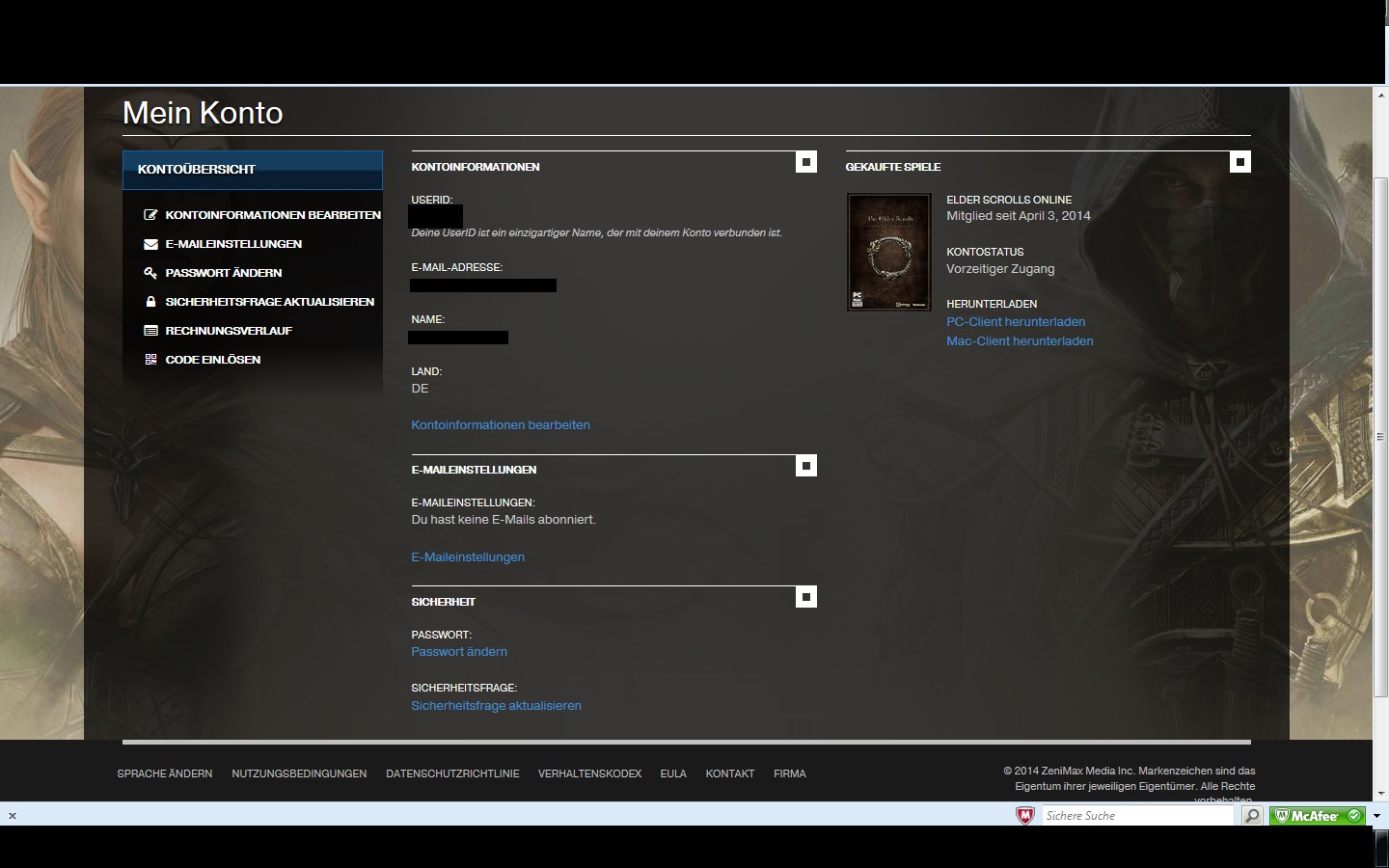The width and height of the screenshot is (1389, 868).
Task: Click the key icon for Passwort ändern
Action: pos(150,273)
